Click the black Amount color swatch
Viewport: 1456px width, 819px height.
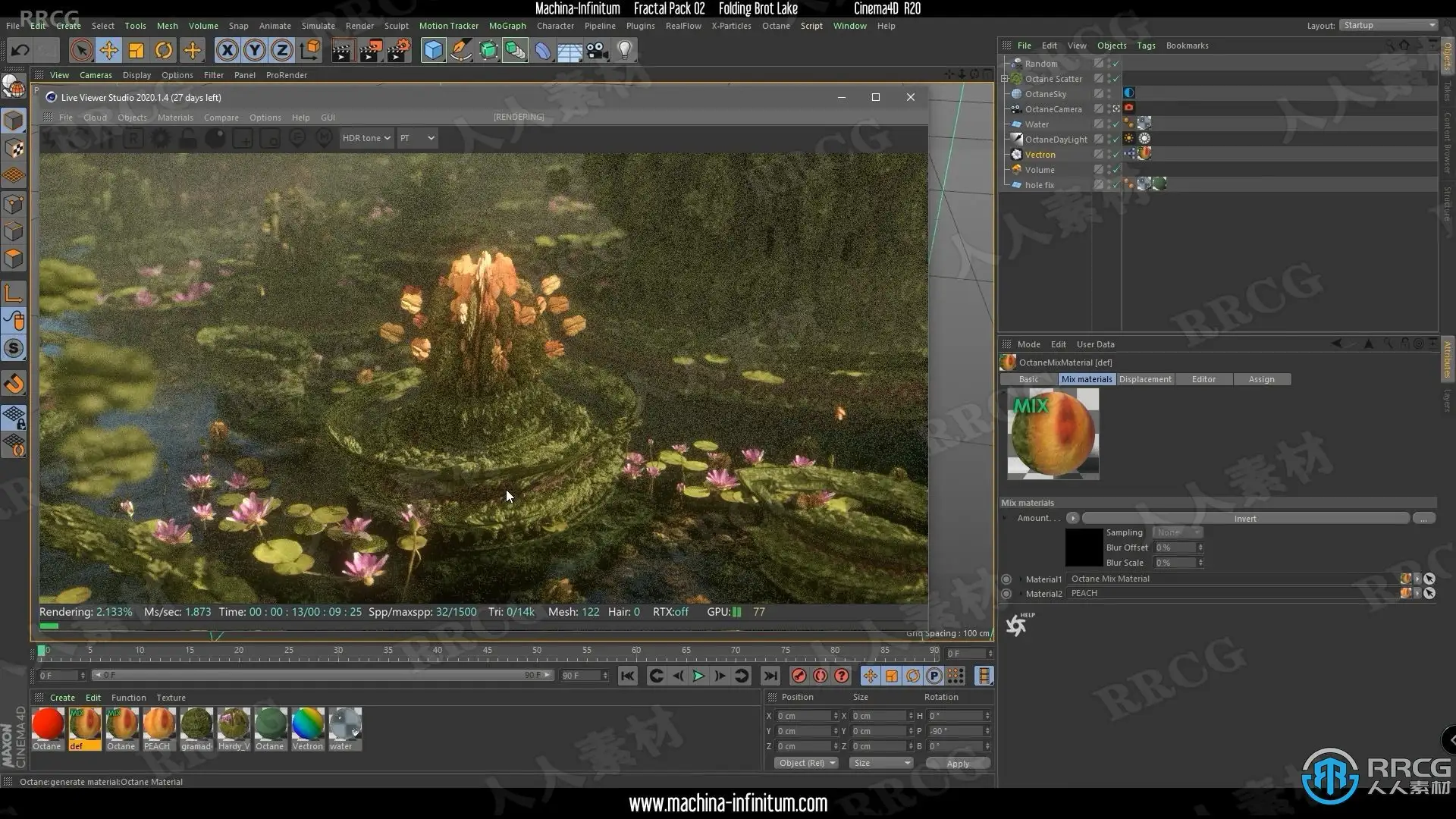1084,548
